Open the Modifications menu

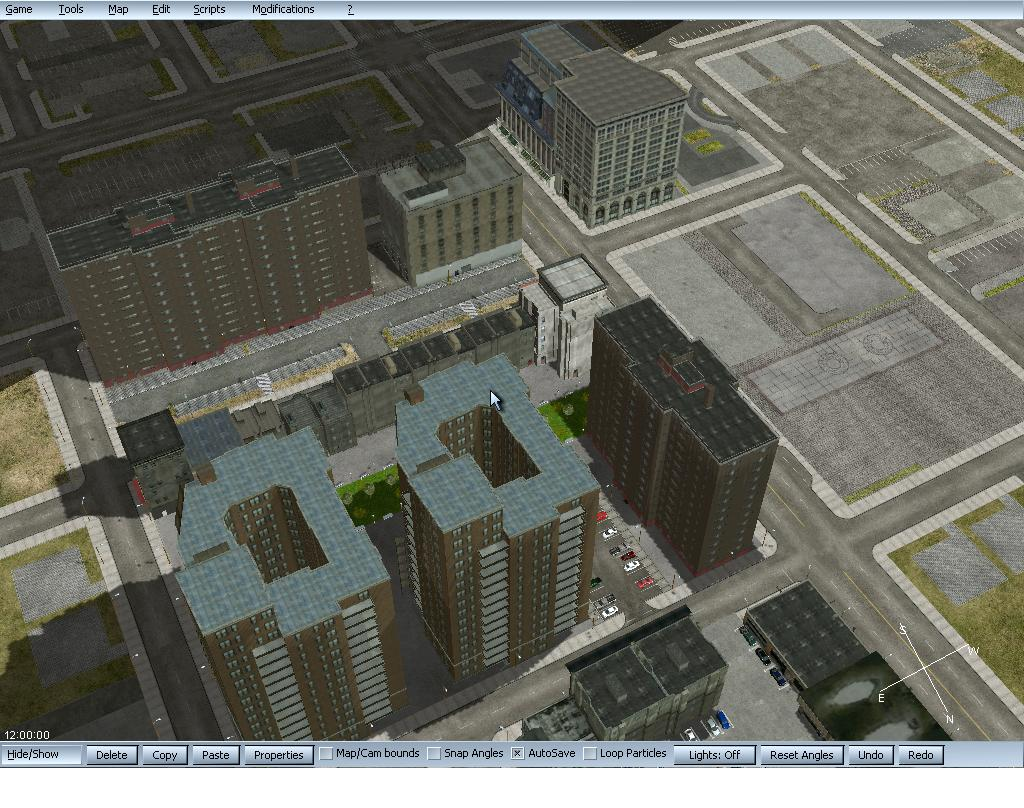pyautogui.click(x=283, y=9)
